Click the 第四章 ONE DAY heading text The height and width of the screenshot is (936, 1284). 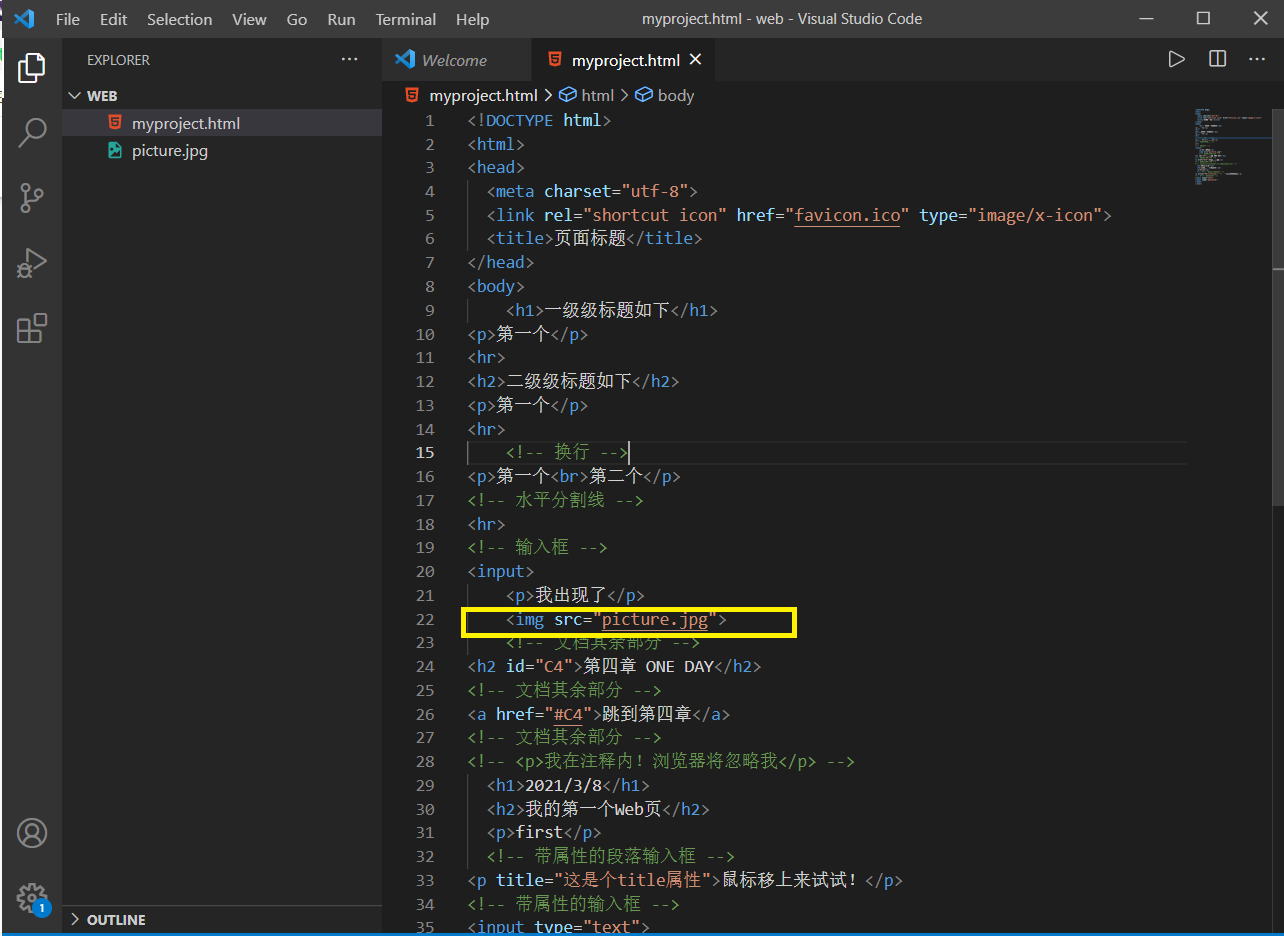[648, 666]
